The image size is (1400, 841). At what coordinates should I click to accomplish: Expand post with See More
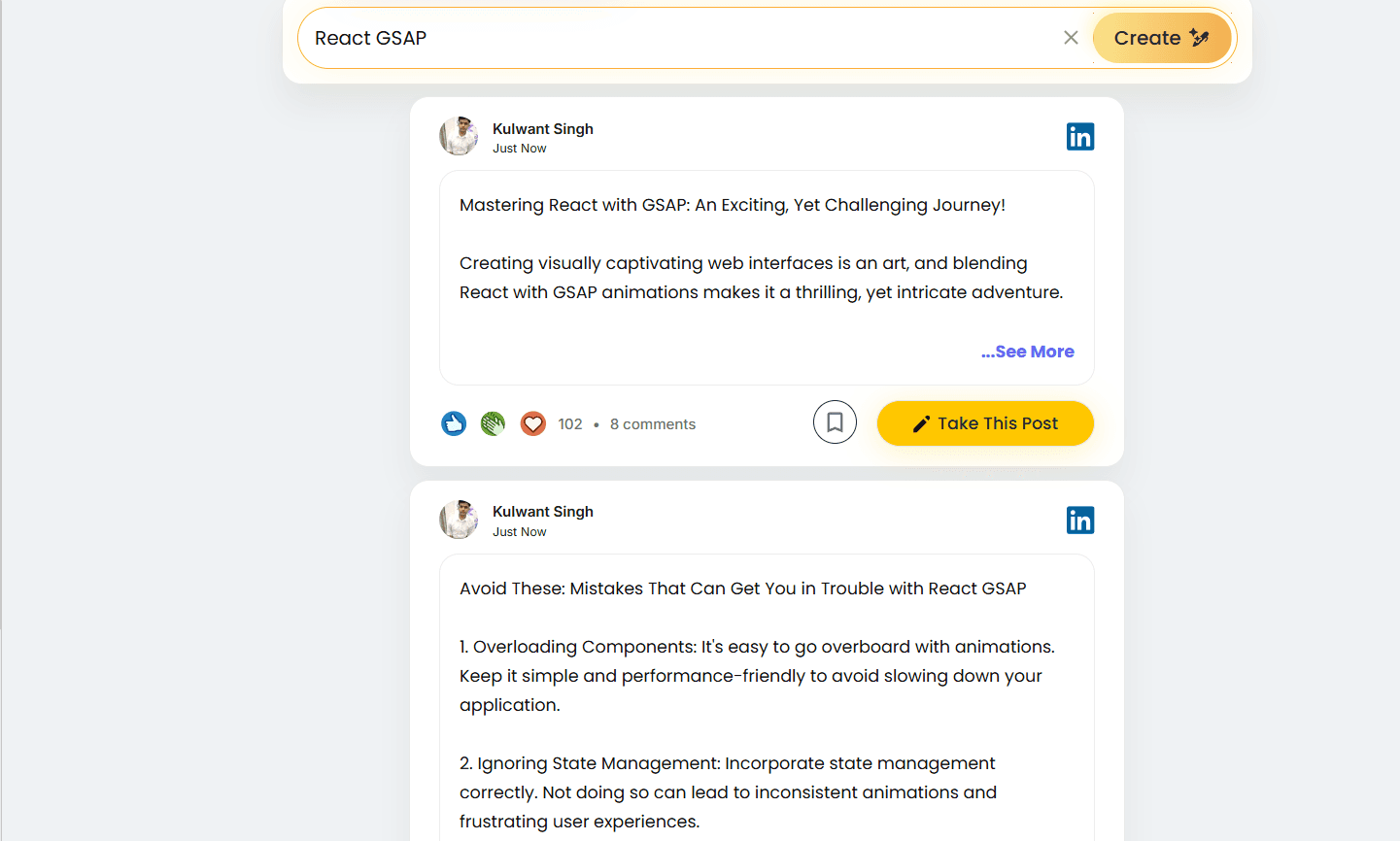click(1028, 352)
